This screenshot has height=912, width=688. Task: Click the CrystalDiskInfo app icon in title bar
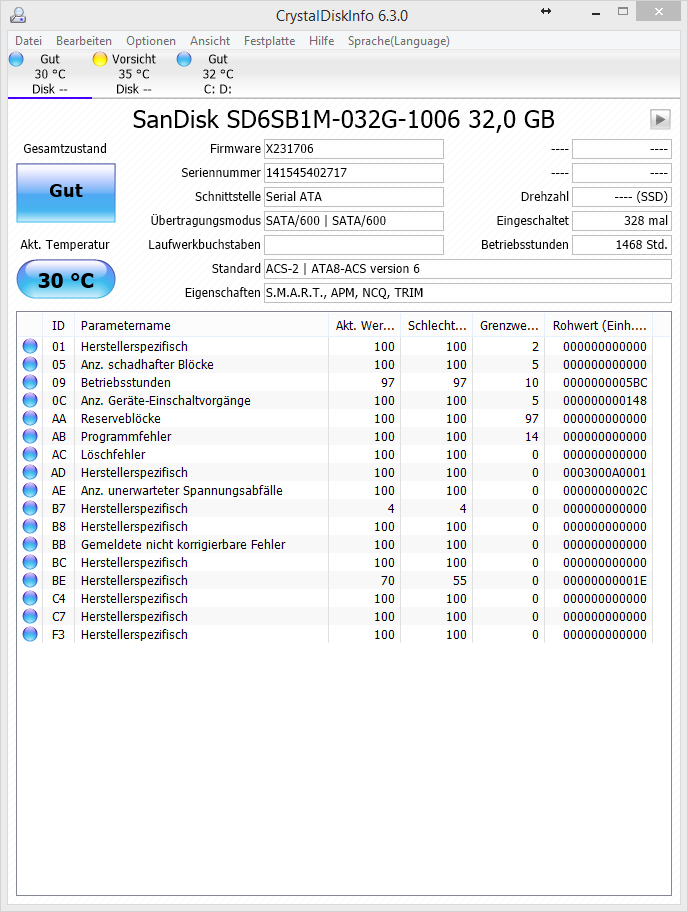18,15
